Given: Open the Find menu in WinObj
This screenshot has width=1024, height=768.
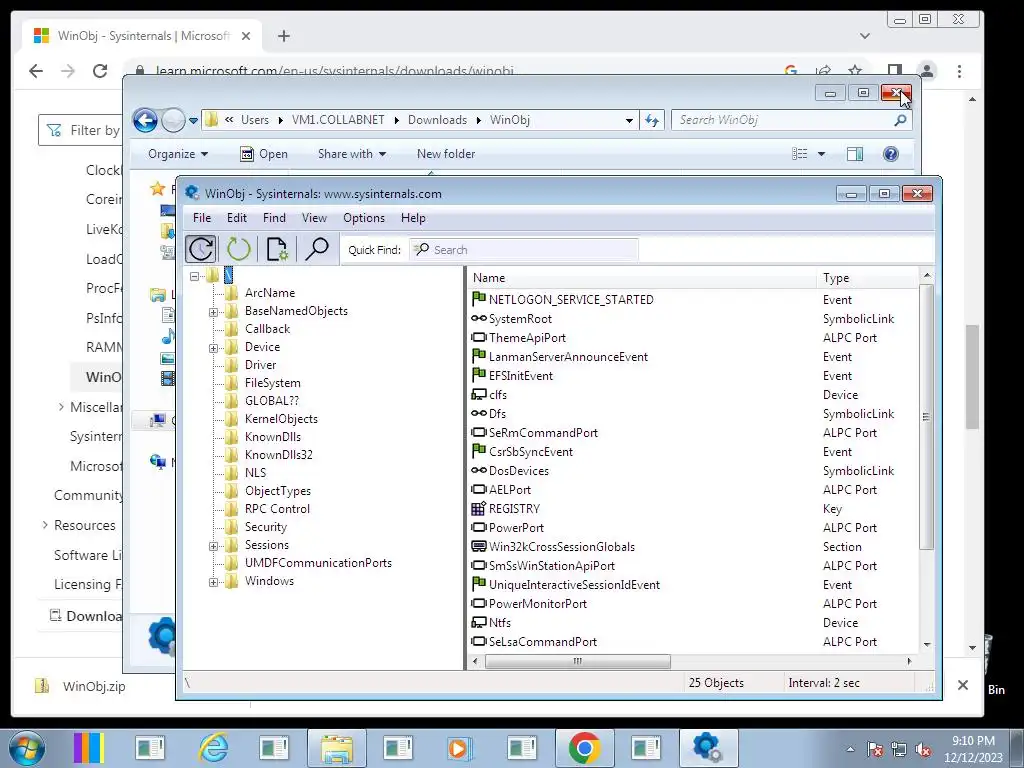Looking at the screenshot, I should tap(274, 217).
